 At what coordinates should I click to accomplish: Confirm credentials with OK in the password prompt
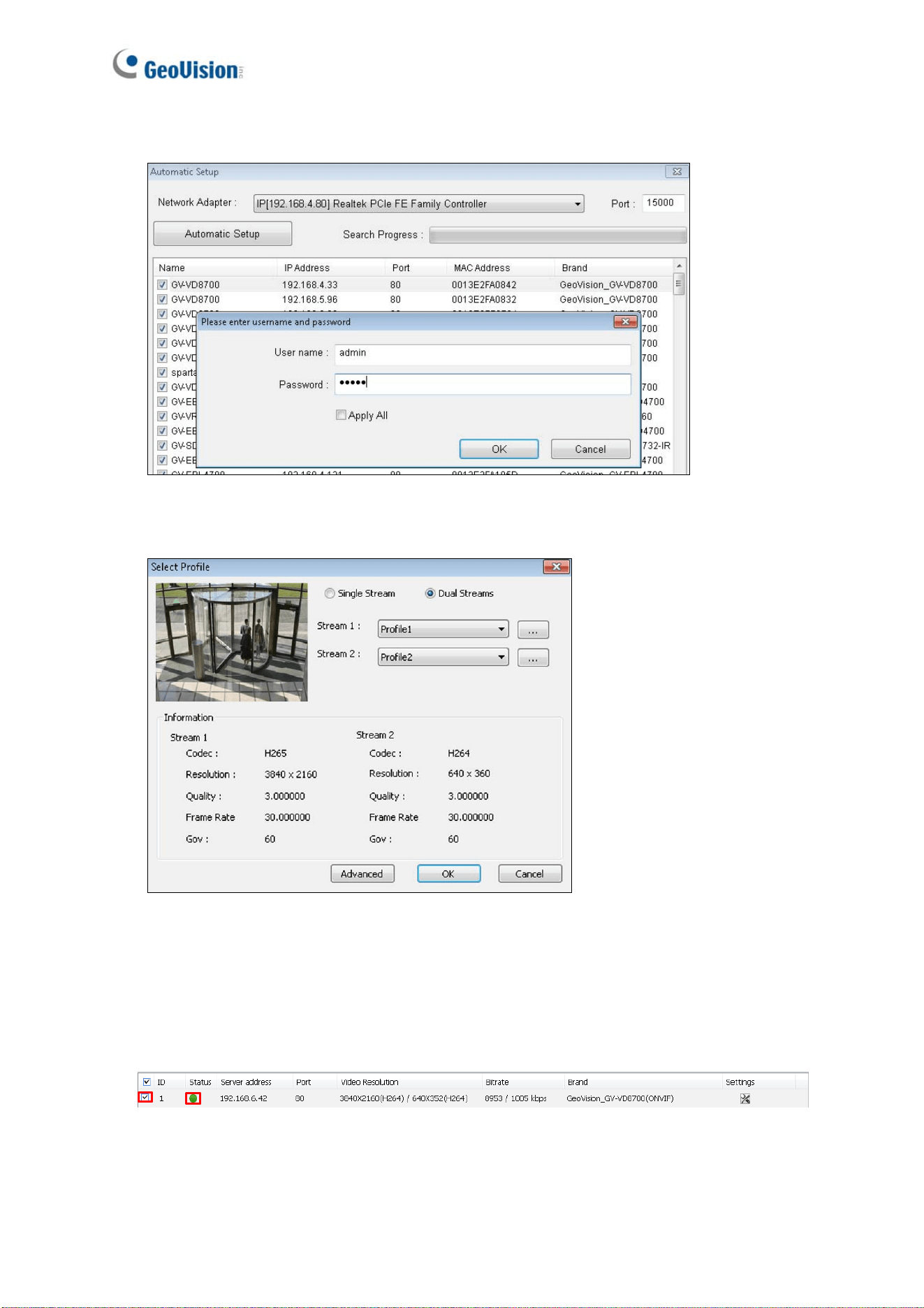tap(499, 449)
